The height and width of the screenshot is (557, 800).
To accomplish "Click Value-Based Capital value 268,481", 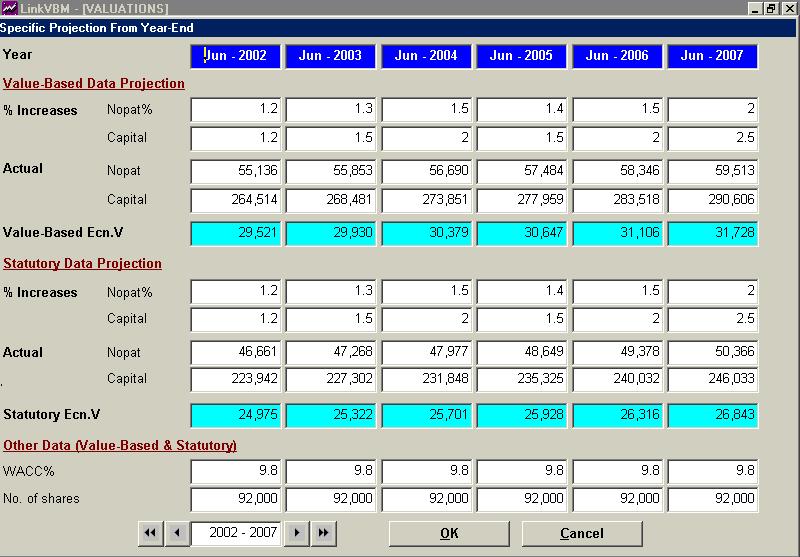I will [331, 200].
